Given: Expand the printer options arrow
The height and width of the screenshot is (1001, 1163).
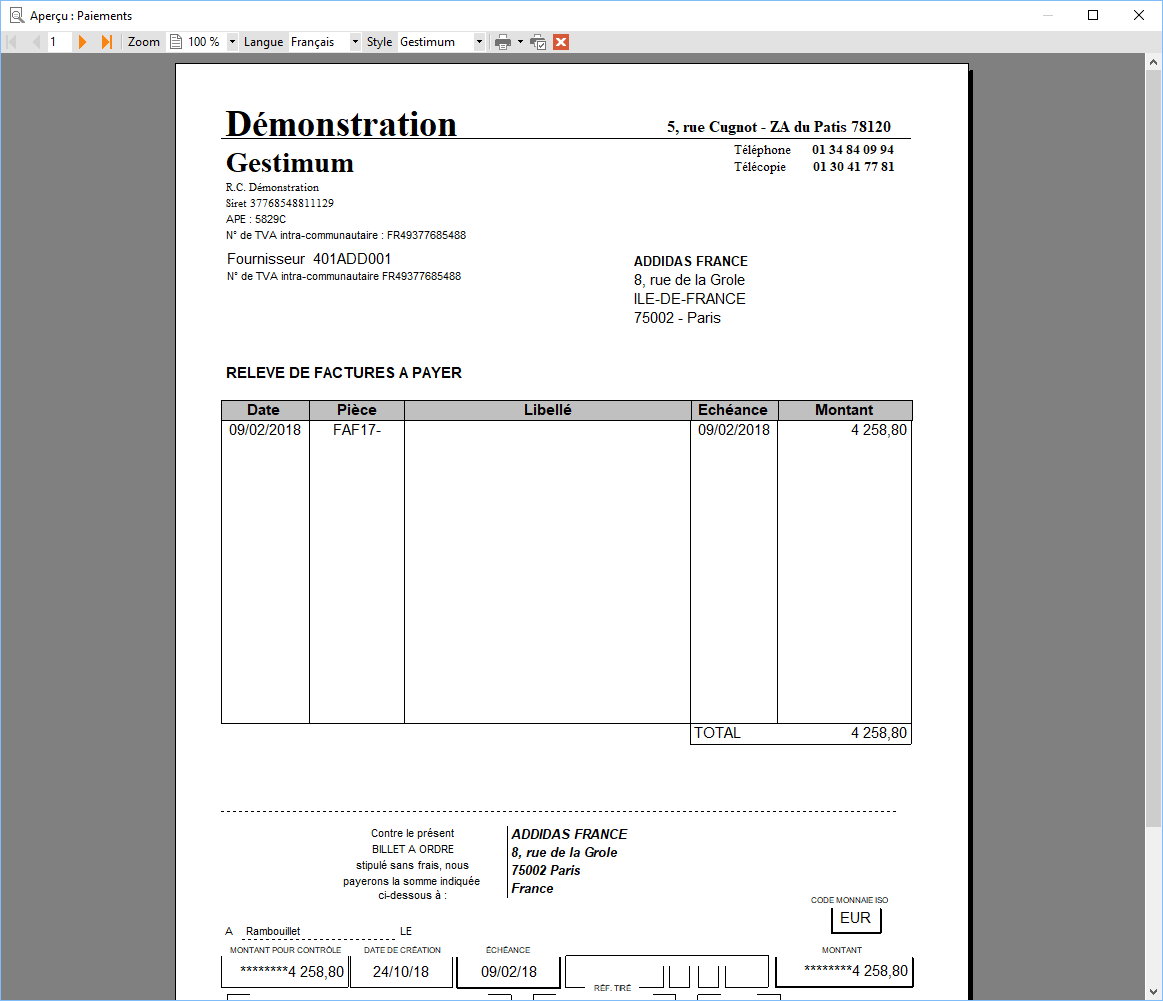Looking at the screenshot, I should 520,42.
